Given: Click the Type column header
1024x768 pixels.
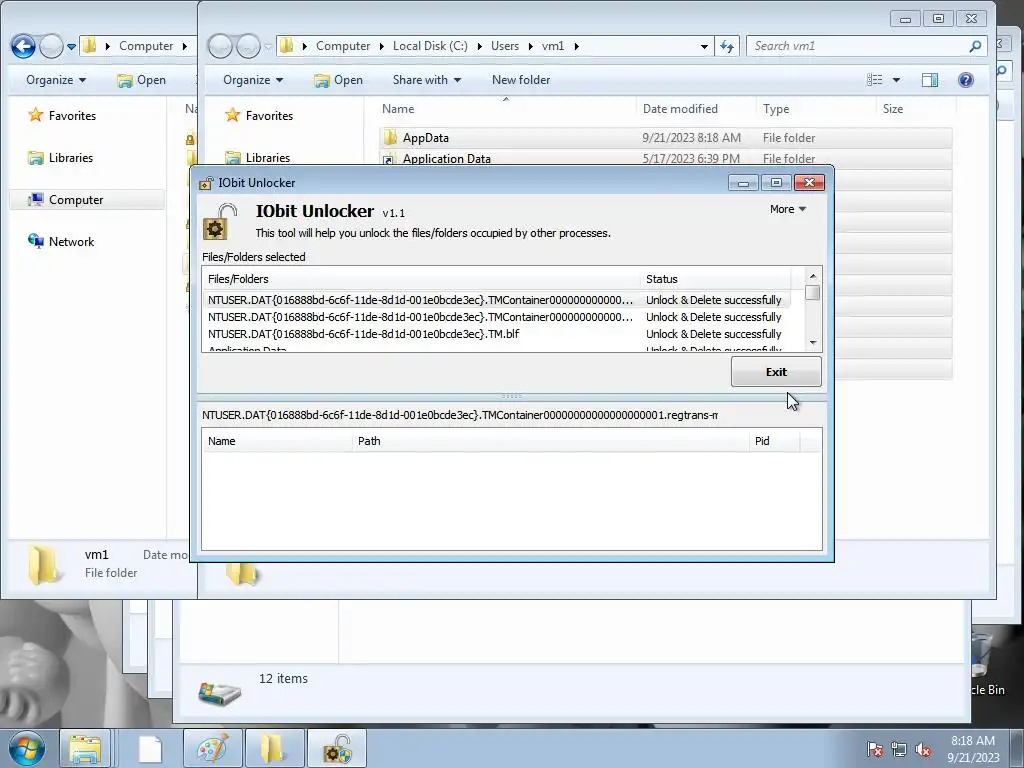Looking at the screenshot, I should 776,109.
